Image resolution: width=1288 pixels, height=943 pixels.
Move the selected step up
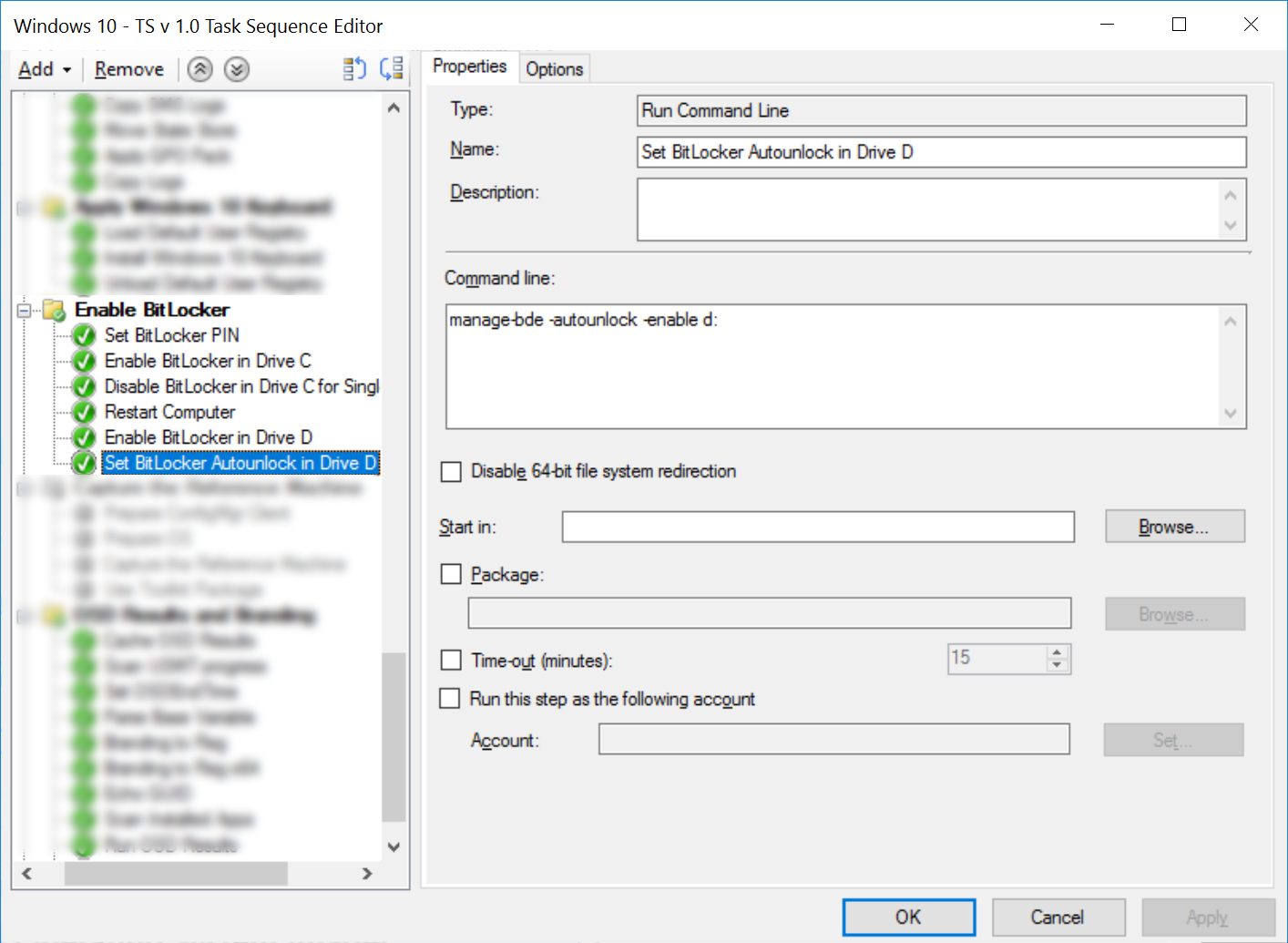pos(199,69)
